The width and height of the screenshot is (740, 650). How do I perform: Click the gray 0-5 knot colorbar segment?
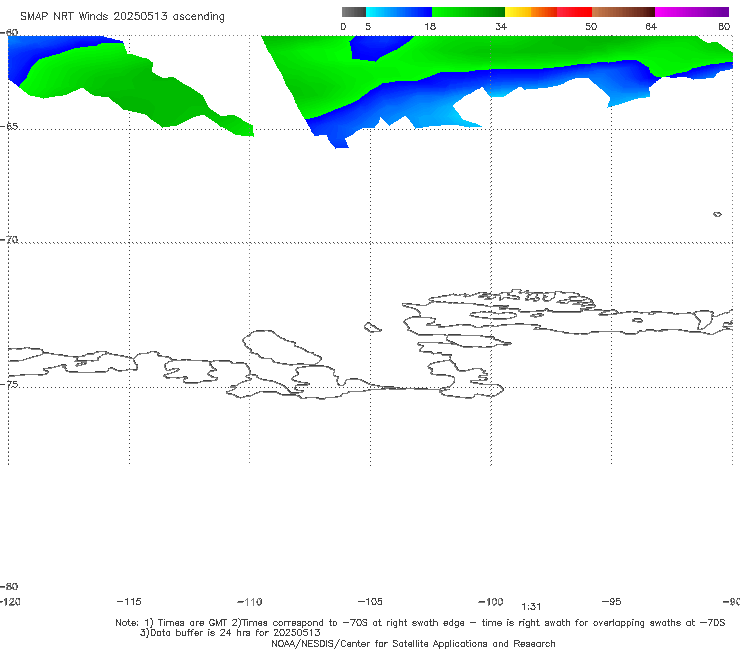tap(353, 12)
